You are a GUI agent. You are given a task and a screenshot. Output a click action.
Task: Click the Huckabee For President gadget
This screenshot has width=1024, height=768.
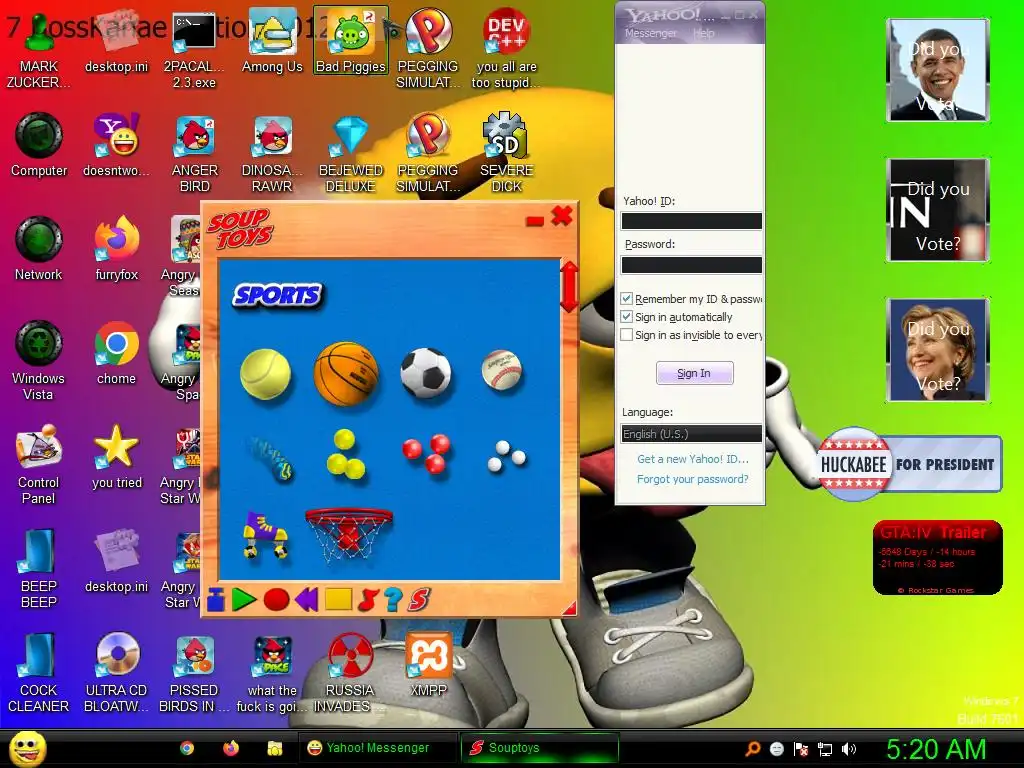(910, 464)
